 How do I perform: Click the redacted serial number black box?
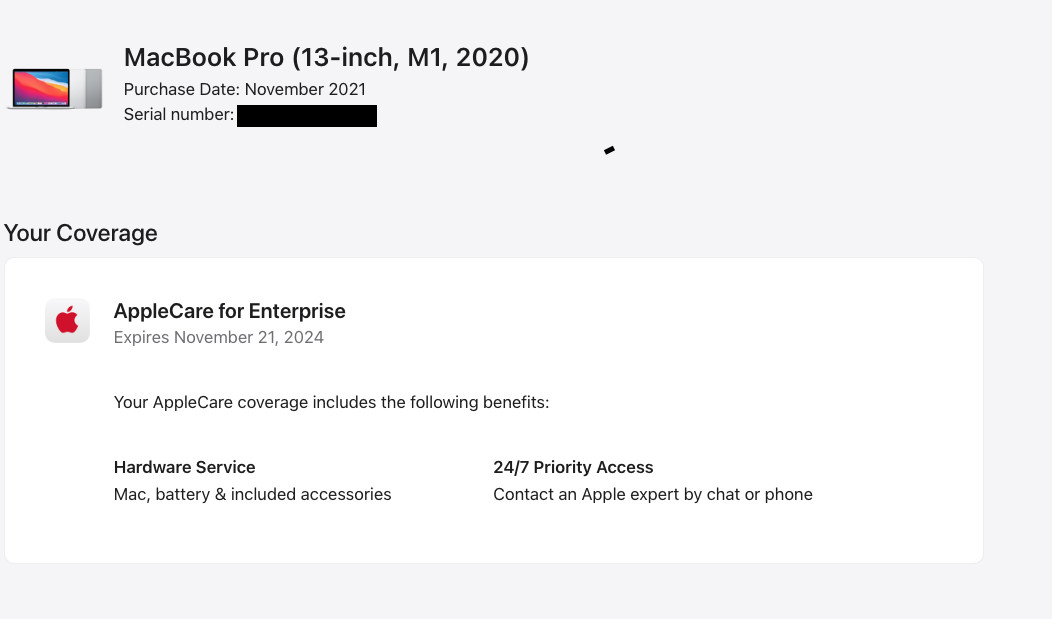[x=307, y=116]
